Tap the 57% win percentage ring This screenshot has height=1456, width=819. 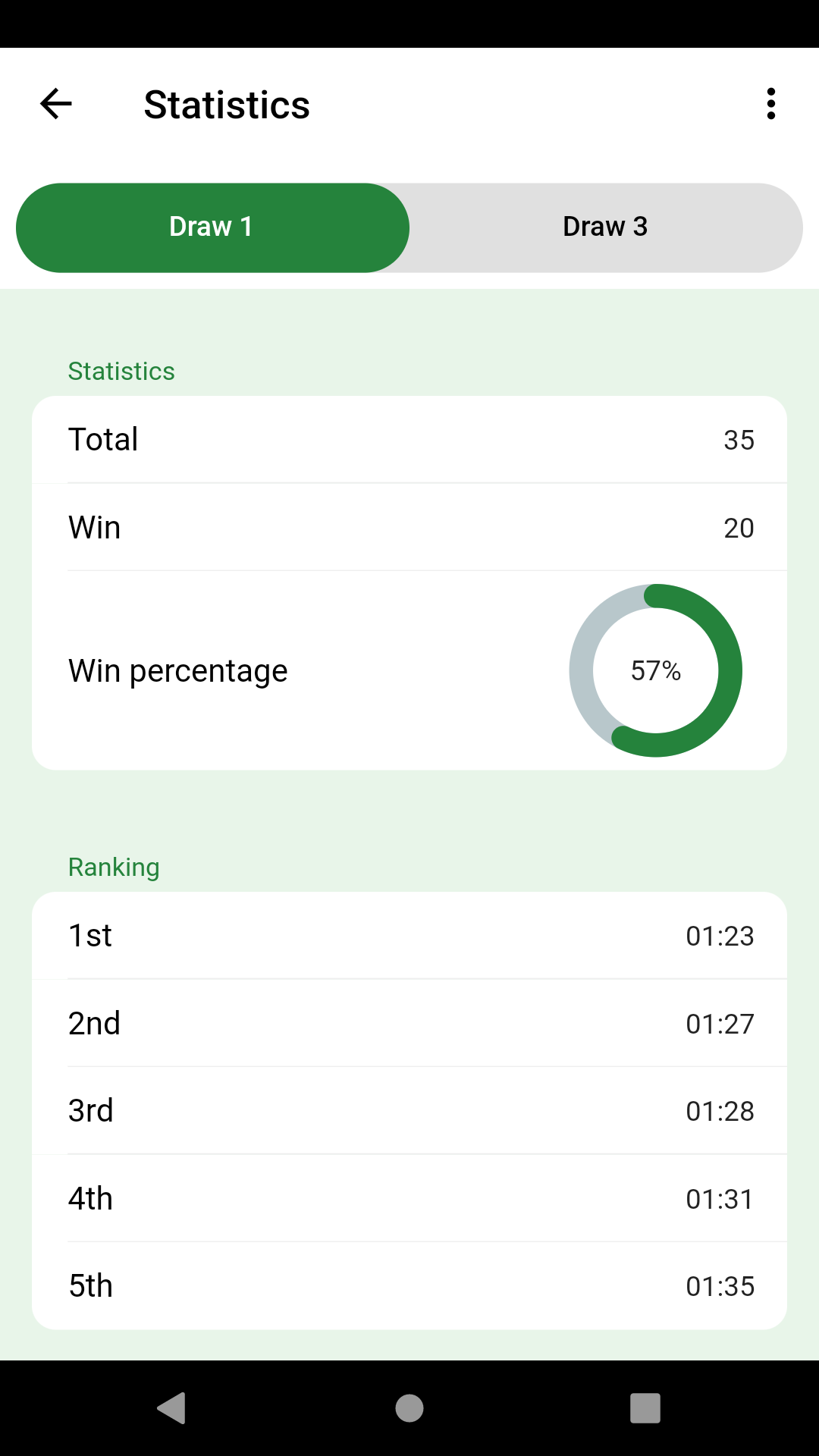point(655,670)
